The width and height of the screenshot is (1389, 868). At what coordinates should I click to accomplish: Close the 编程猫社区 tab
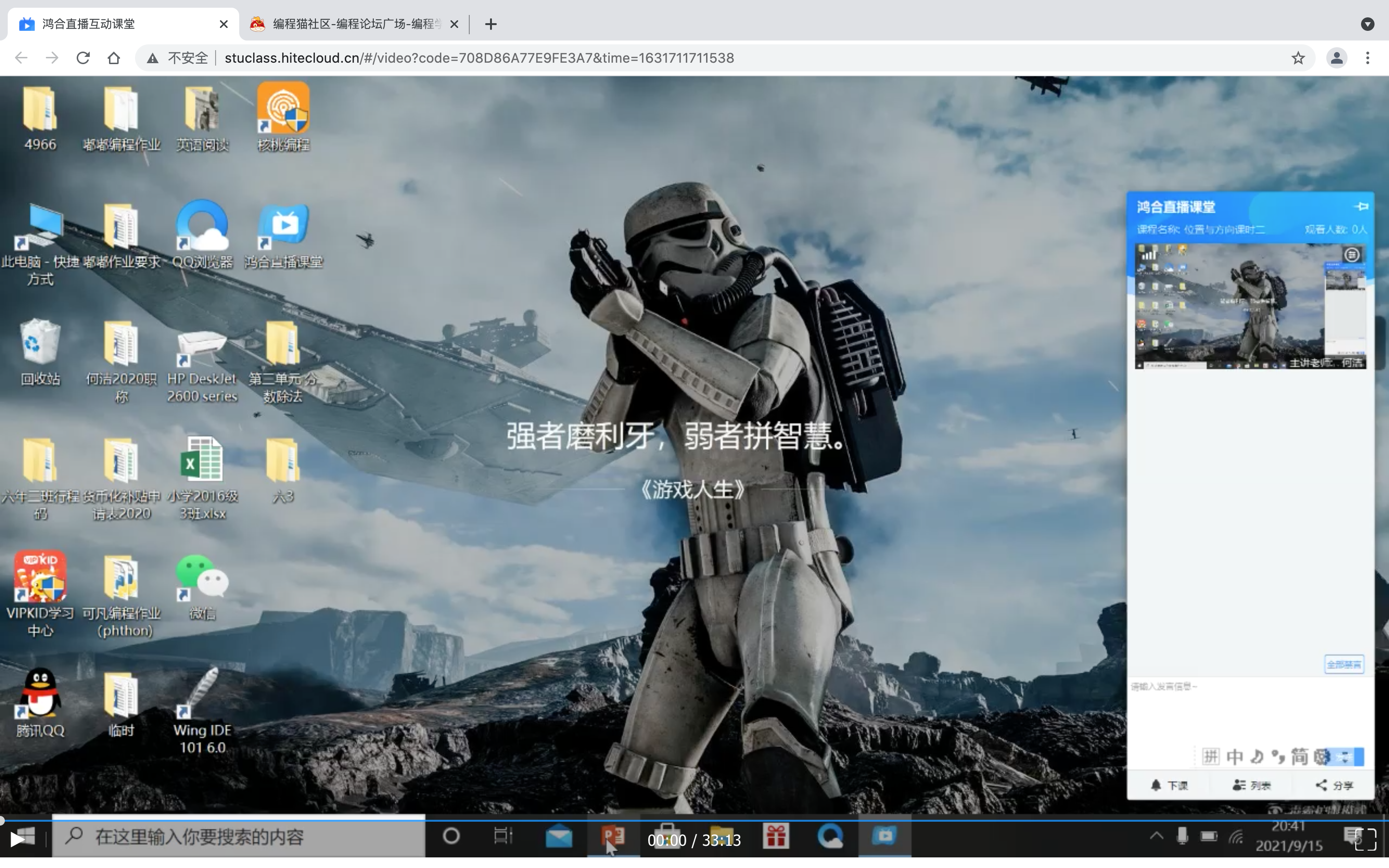(454, 24)
